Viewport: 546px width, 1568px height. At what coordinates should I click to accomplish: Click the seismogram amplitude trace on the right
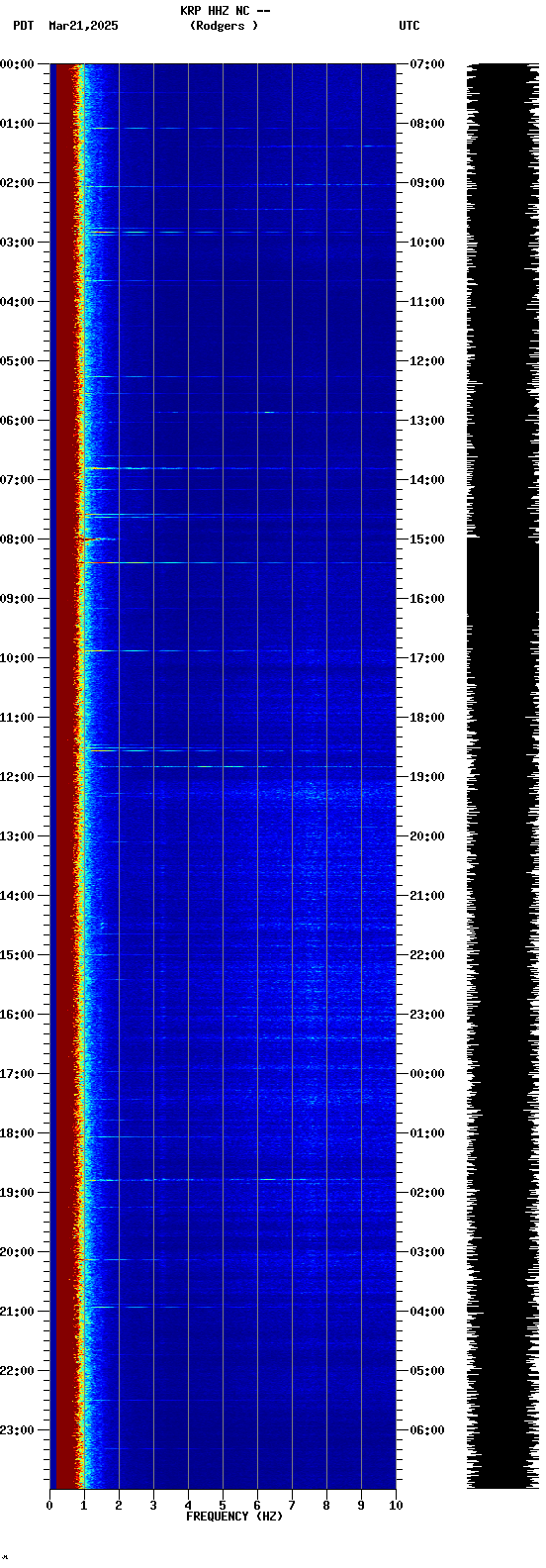502,776
